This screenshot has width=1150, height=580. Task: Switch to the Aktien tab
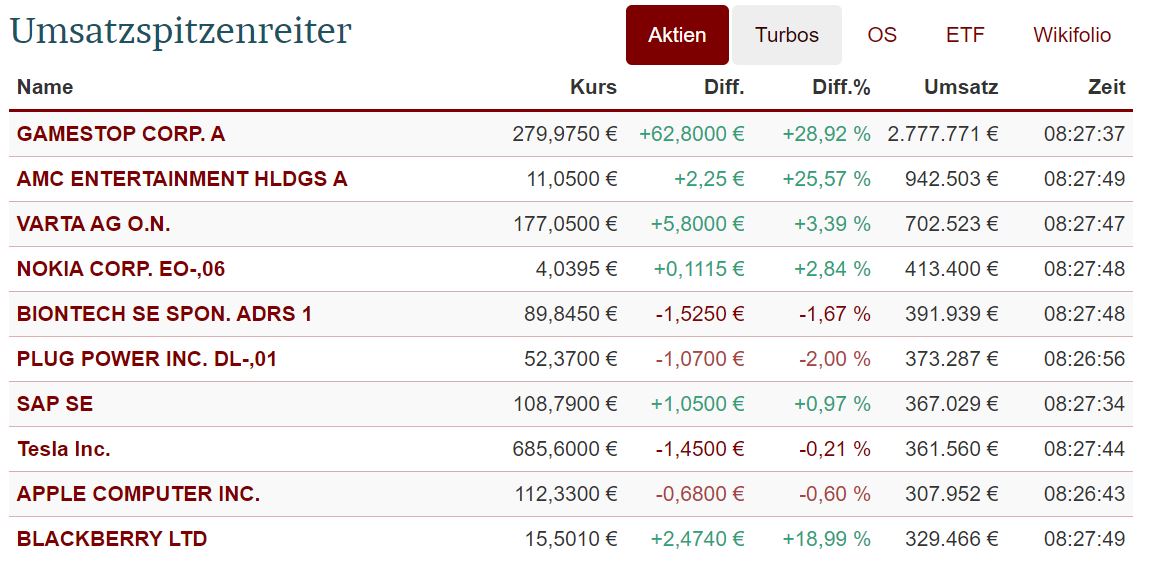pos(677,35)
